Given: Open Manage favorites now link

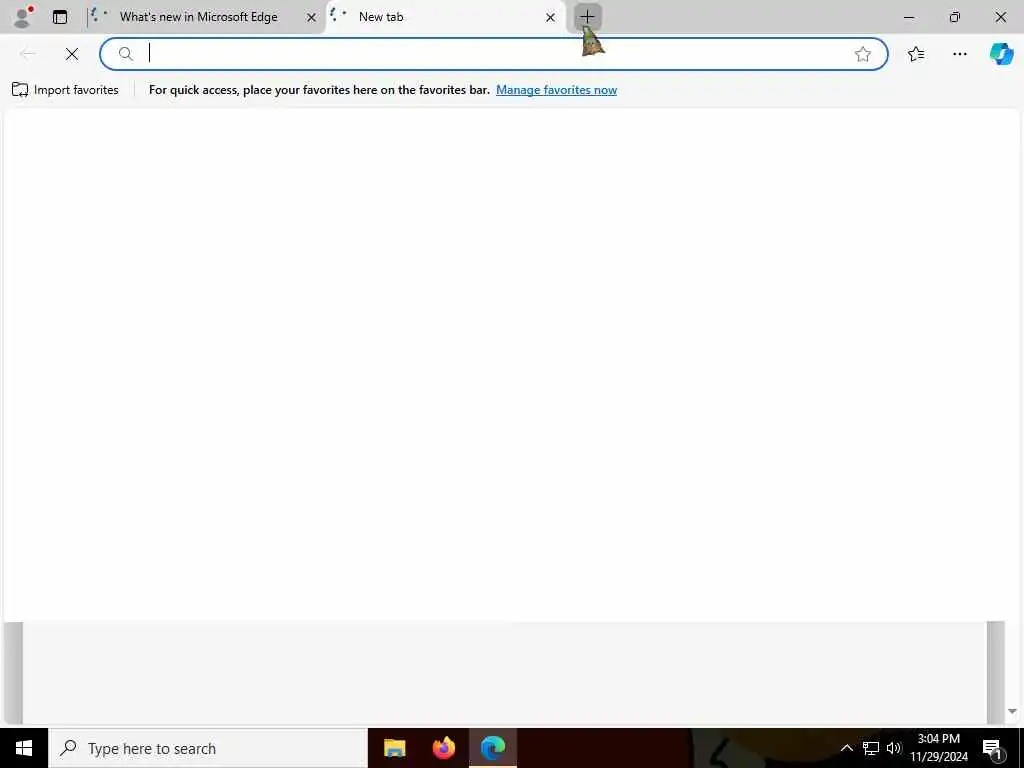Looking at the screenshot, I should point(556,90).
